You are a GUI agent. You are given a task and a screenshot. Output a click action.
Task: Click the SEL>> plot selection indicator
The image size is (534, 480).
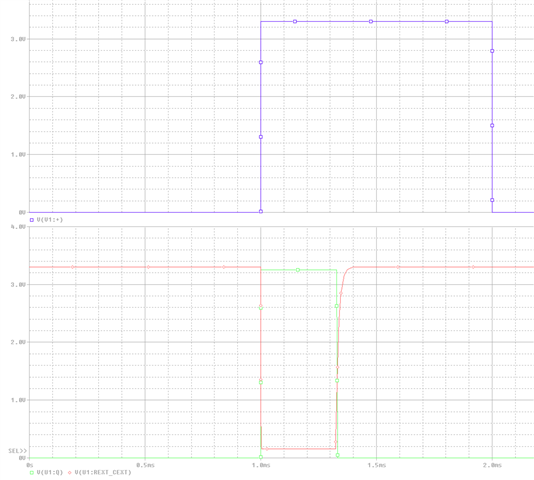pyautogui.click(x=18, y=451)
